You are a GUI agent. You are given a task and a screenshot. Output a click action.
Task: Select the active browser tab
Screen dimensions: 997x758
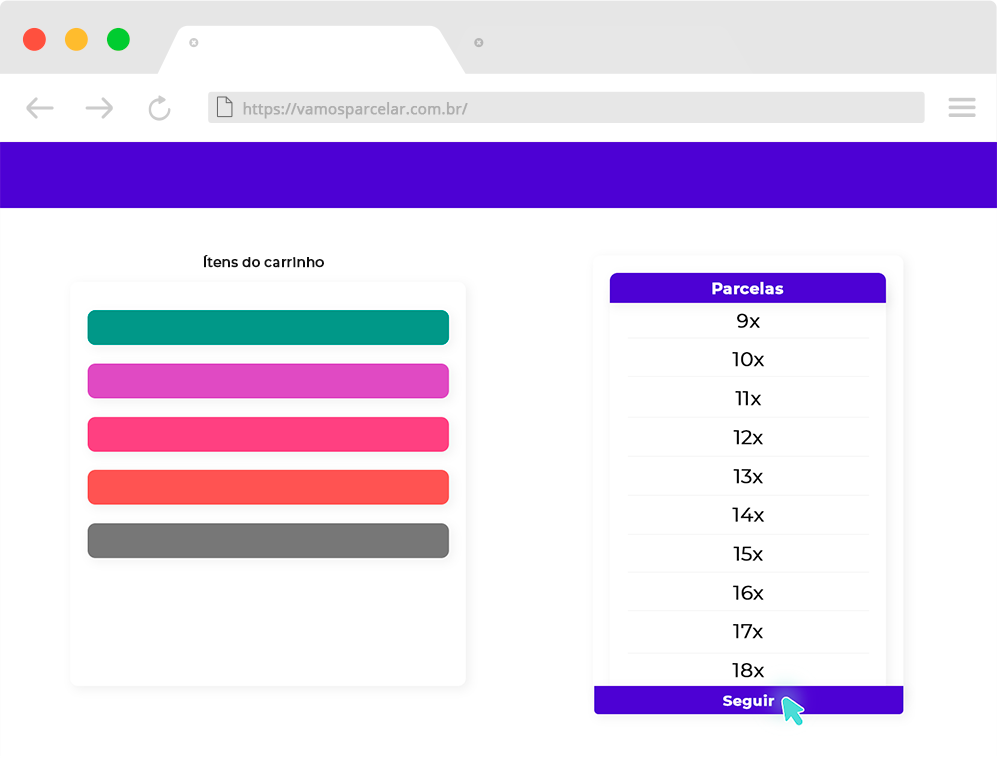310,48
